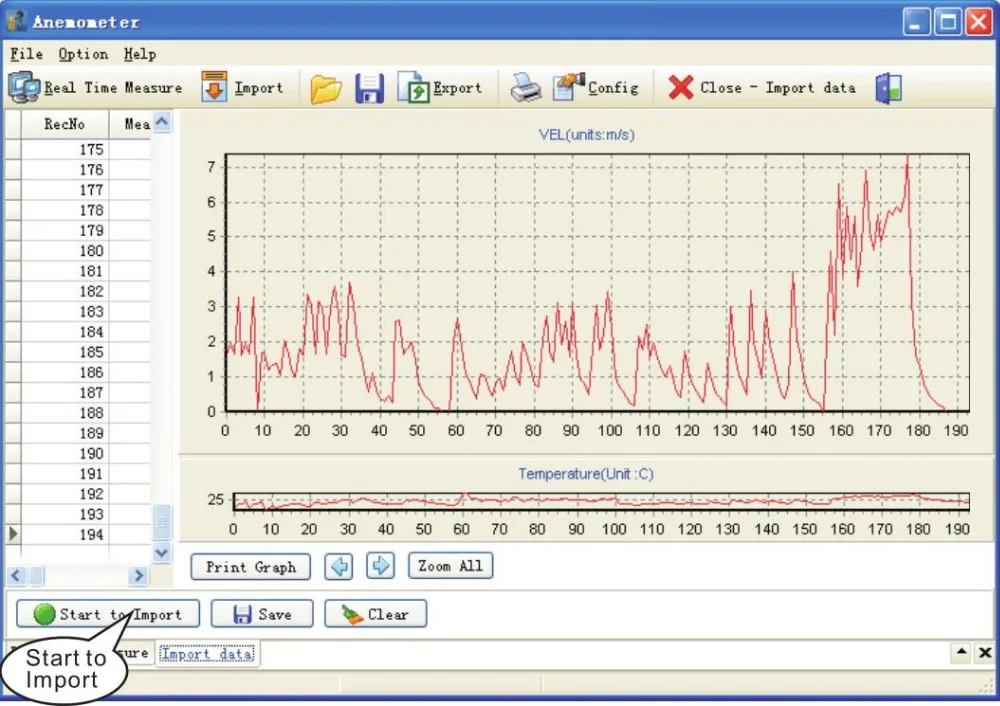Select record number 190 row

coord(78,453)
